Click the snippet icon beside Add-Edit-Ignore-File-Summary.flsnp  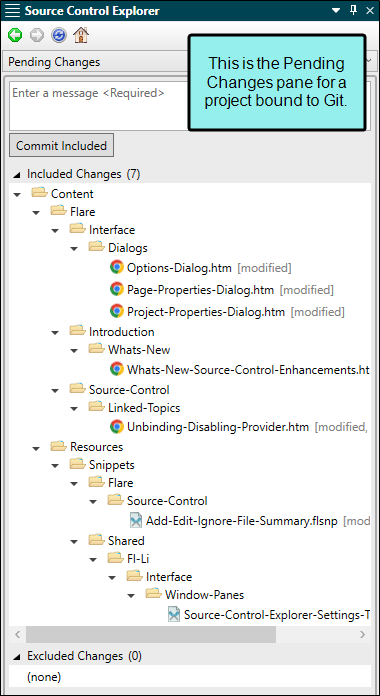click(136, 520)
